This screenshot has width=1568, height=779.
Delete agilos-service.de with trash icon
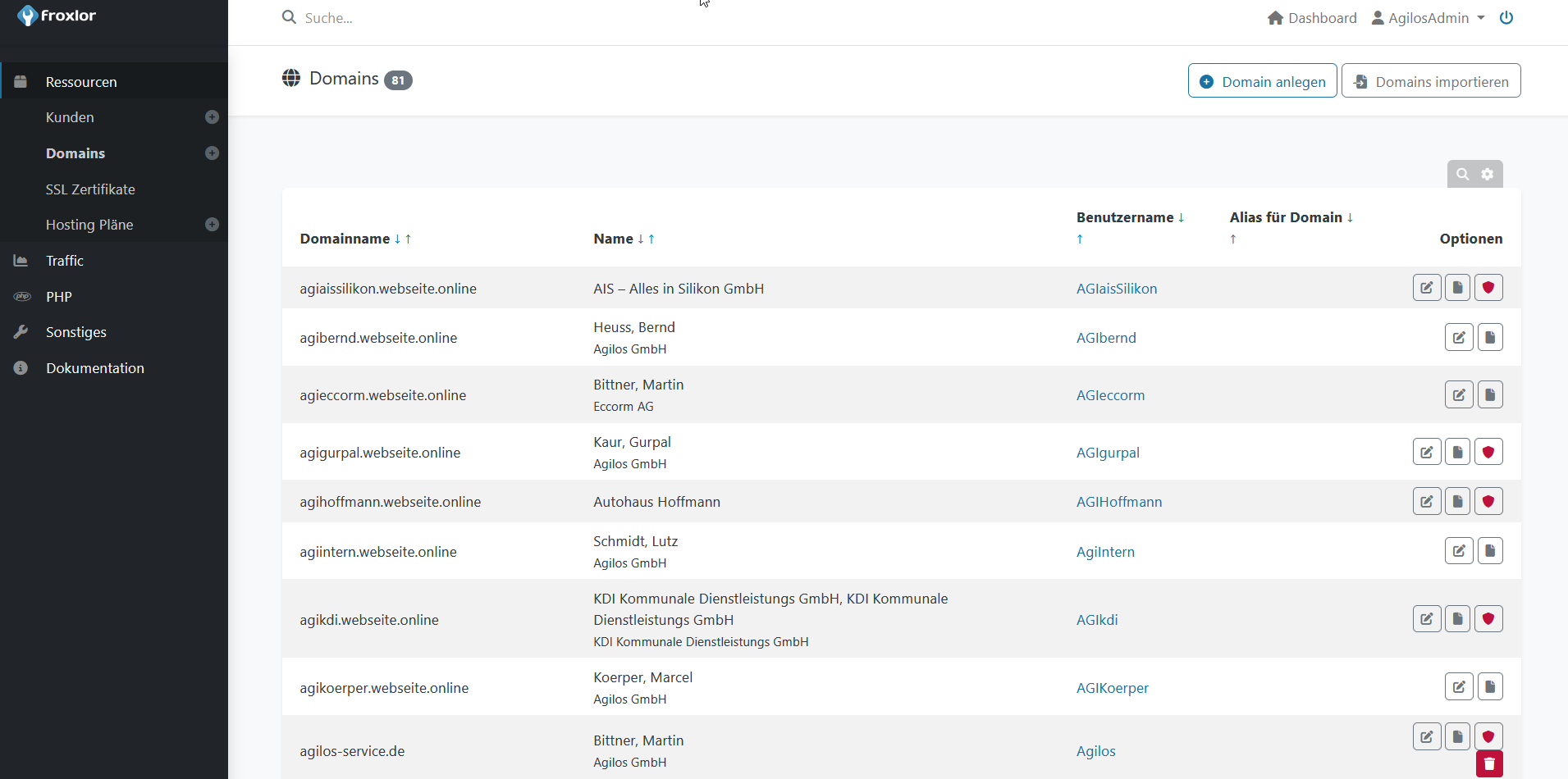[x=1489, y=763]
